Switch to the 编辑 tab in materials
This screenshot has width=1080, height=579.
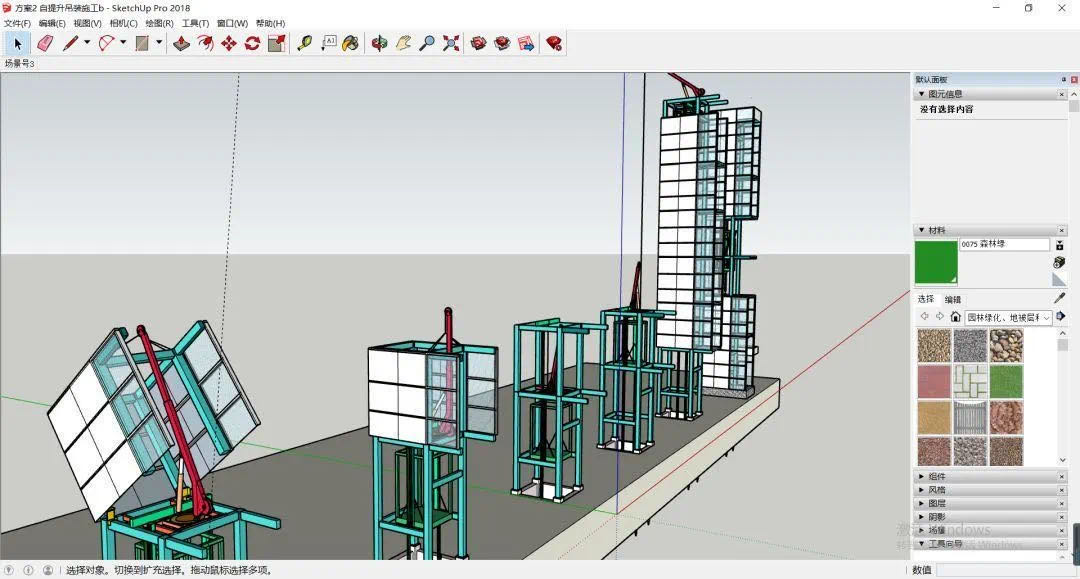pyautogui.click(x=953, y=299)
